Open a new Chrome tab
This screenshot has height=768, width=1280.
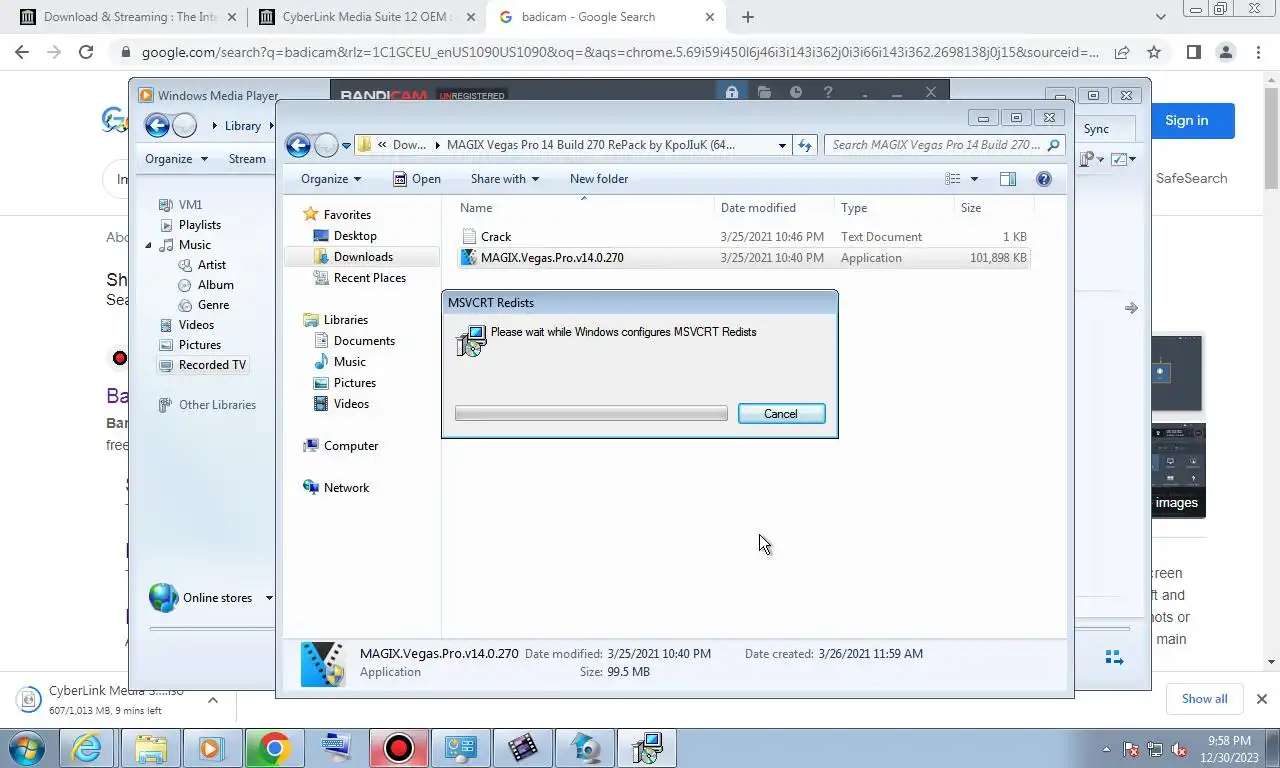[748, 17]
